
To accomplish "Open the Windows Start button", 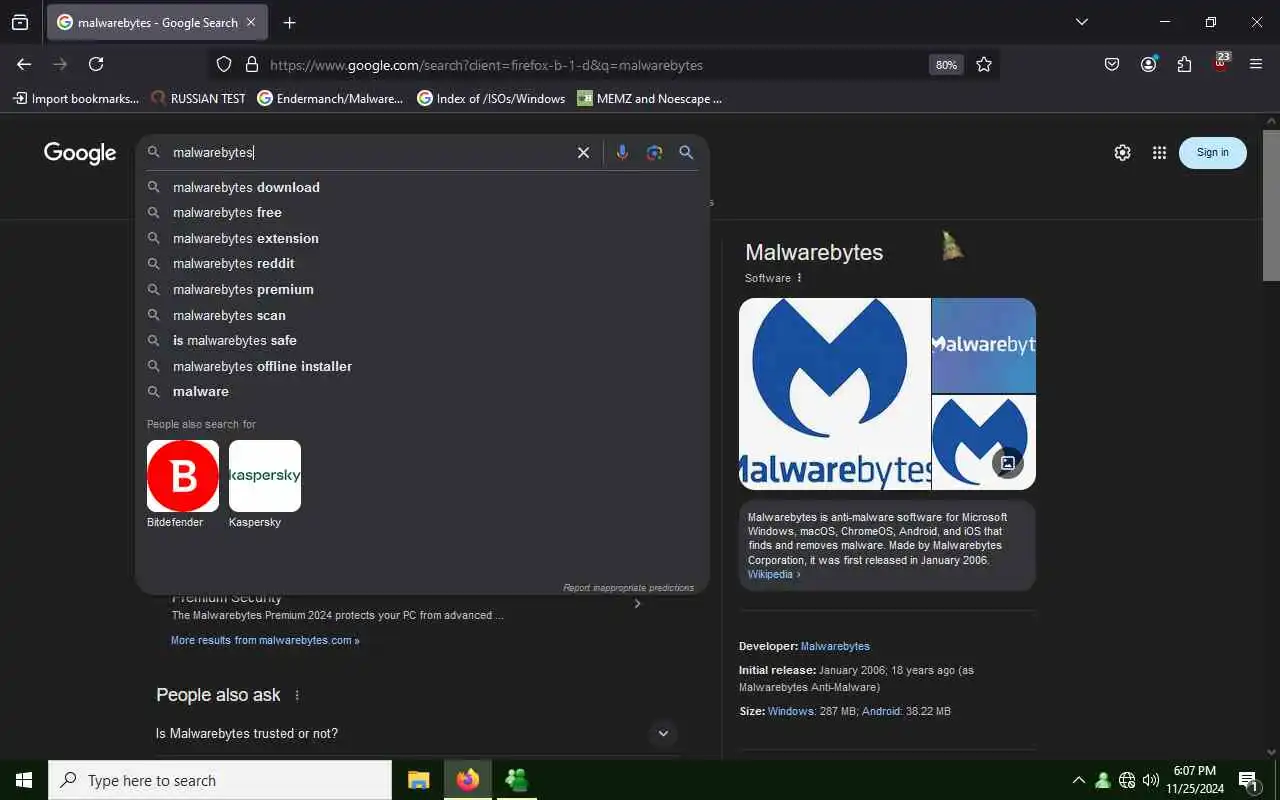I will [24, 780].
